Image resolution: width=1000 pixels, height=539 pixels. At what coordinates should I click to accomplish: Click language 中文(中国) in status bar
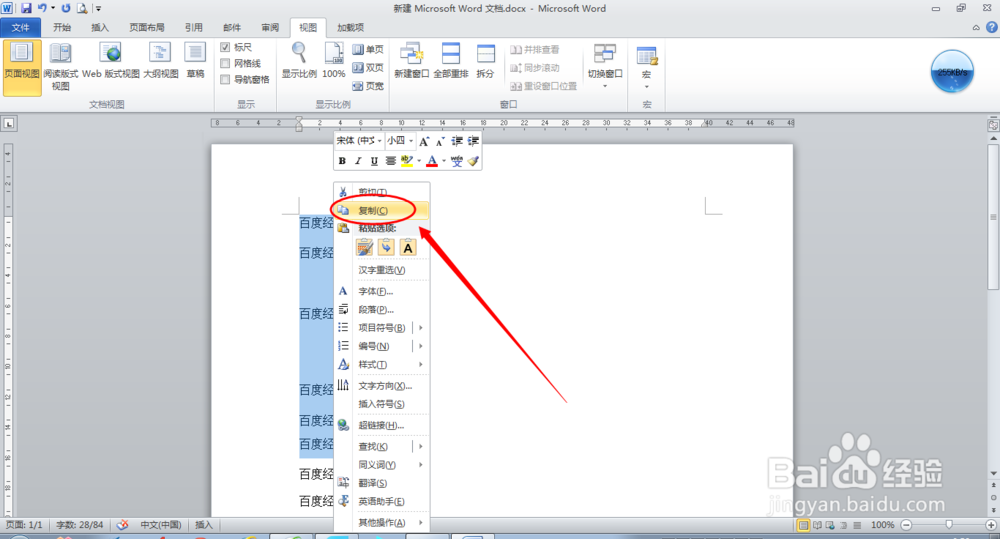pyautogui.click(x=161, y=524)
